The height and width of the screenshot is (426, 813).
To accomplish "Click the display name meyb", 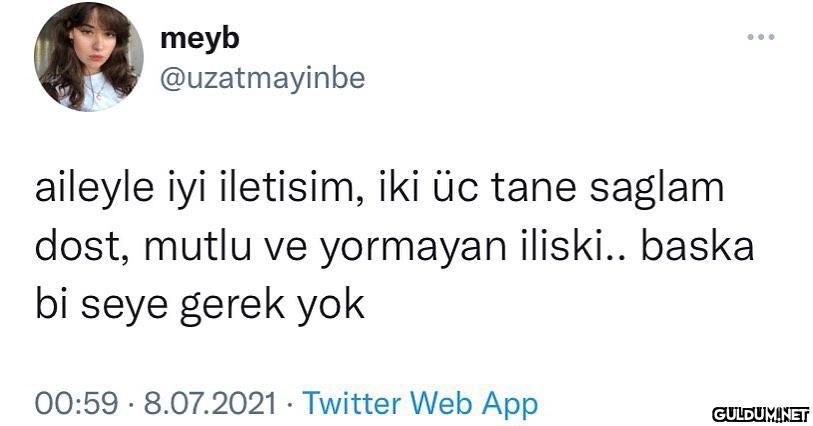I will 200,39.
